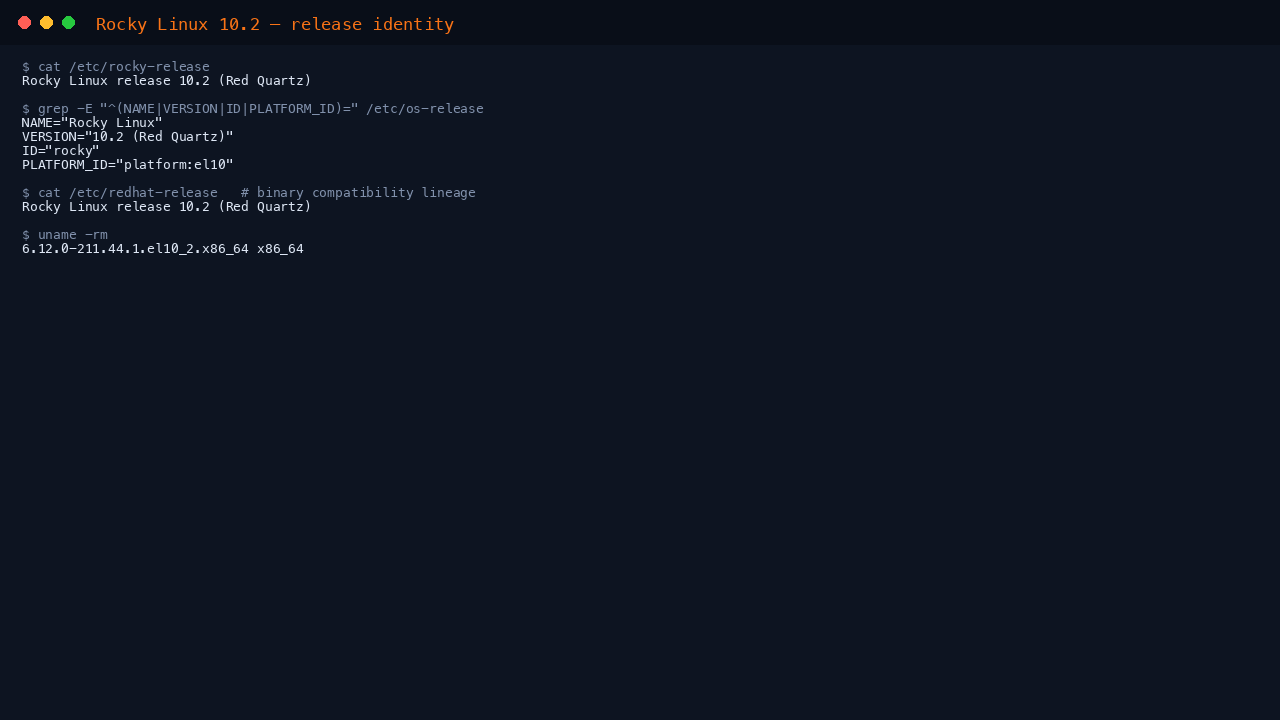
Task: Click the NAME="Rocky Linux" output line
Action: point(92,123)
